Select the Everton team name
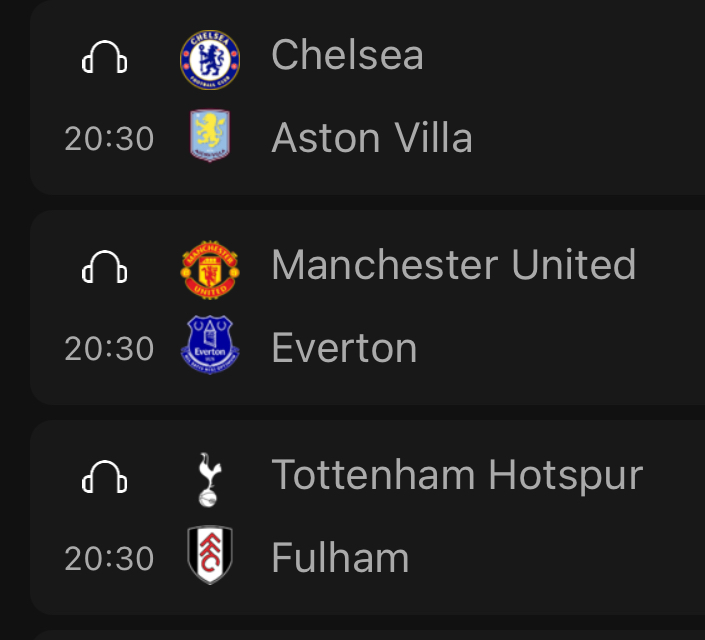This screenshot has width=705, height=640. 344,348
